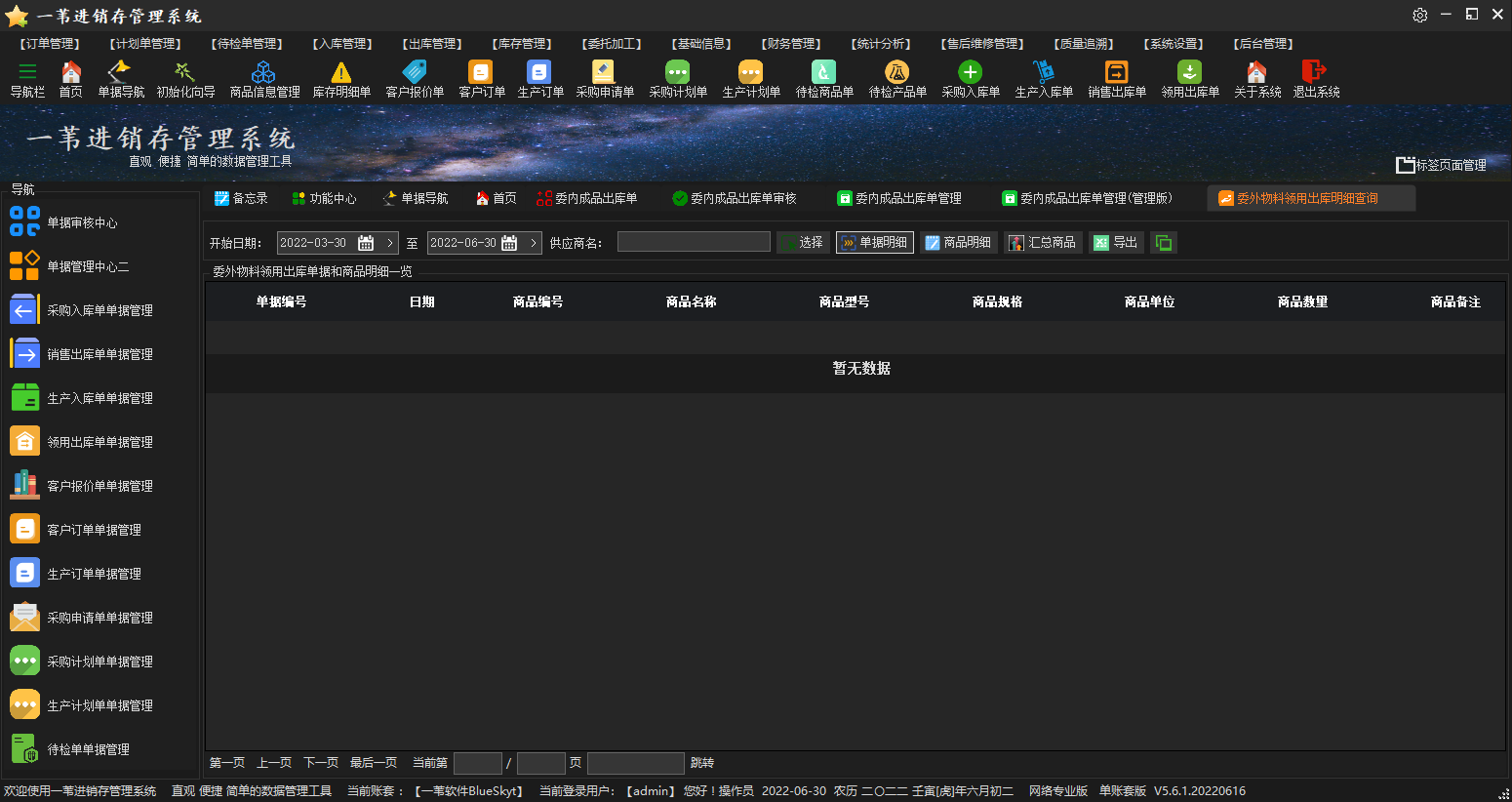
Task: Expand end date arrow next to 2022-06-30
Action: coord(534,243)
